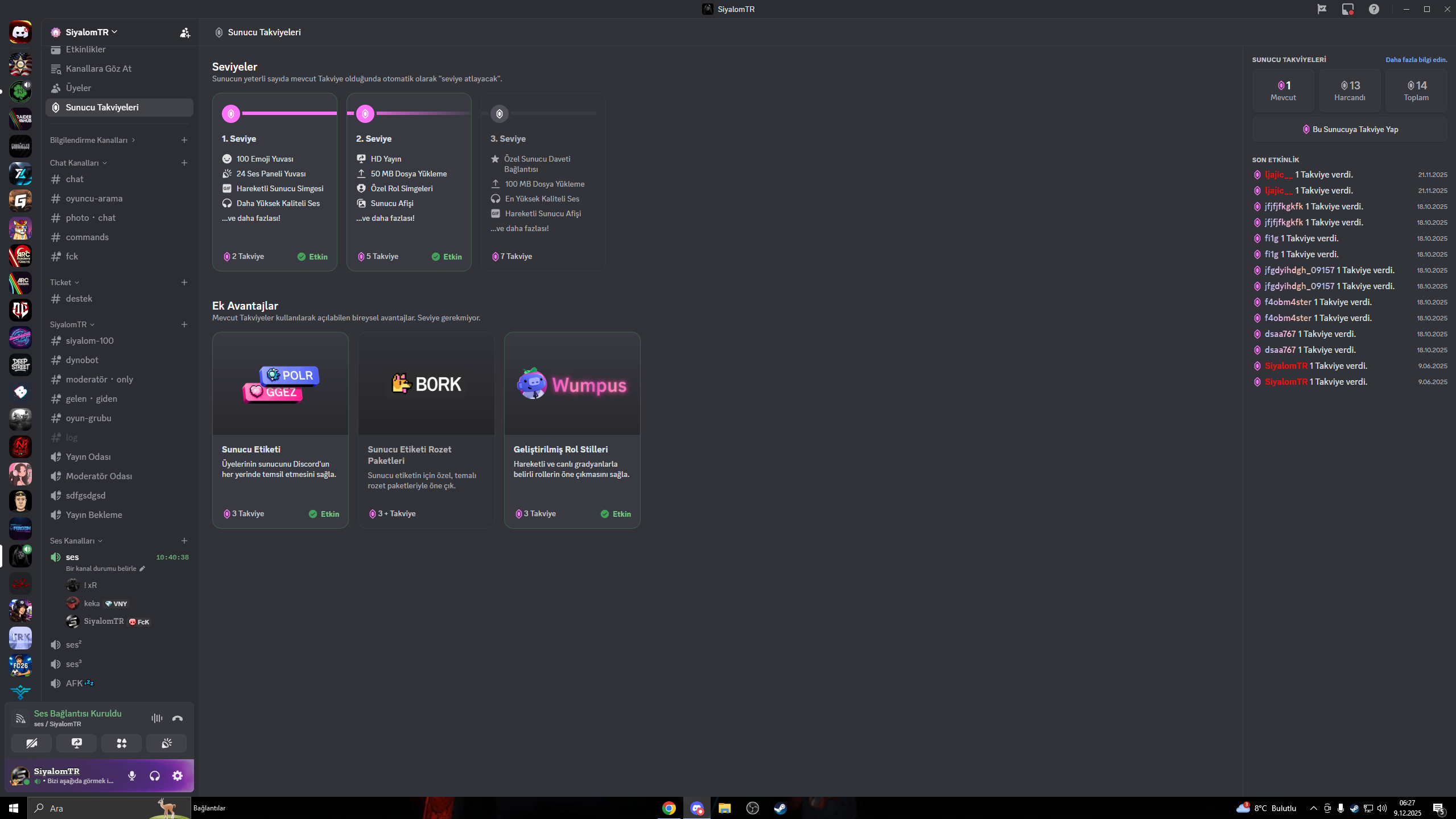Open the weather widget showing 8°C Bulutlu
Screen dimensions: 1456x819
click(1267, 808)
